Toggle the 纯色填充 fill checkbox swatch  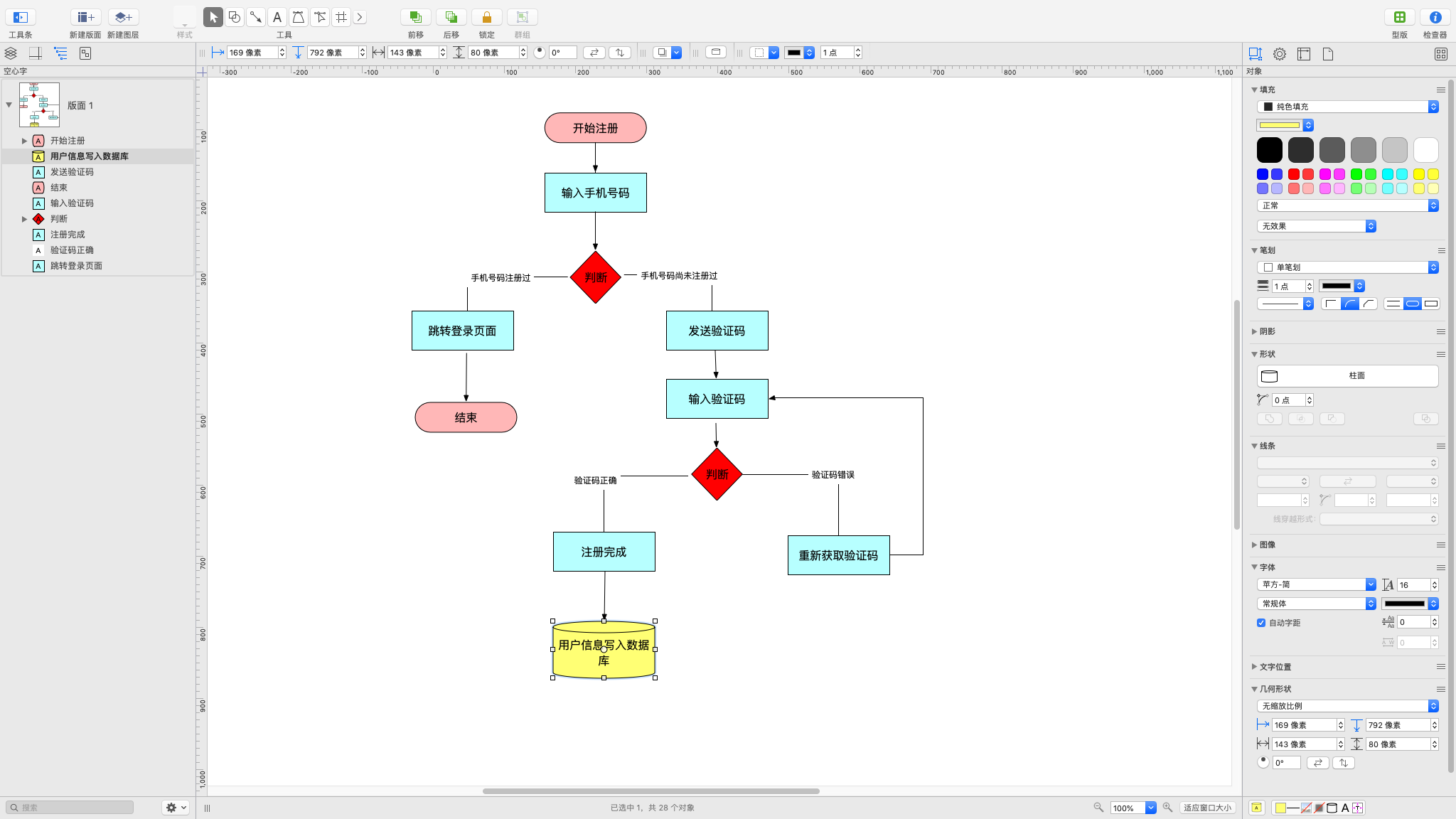[x=1270, y=106]
